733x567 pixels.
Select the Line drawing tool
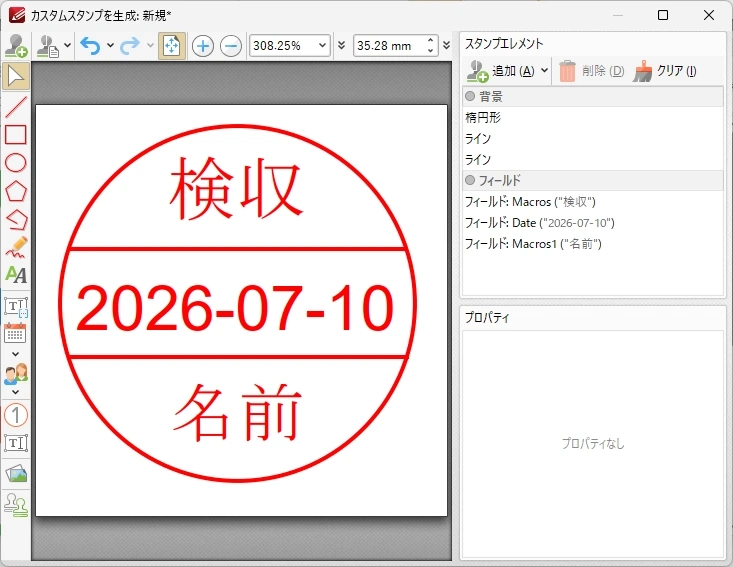[16, 107]
